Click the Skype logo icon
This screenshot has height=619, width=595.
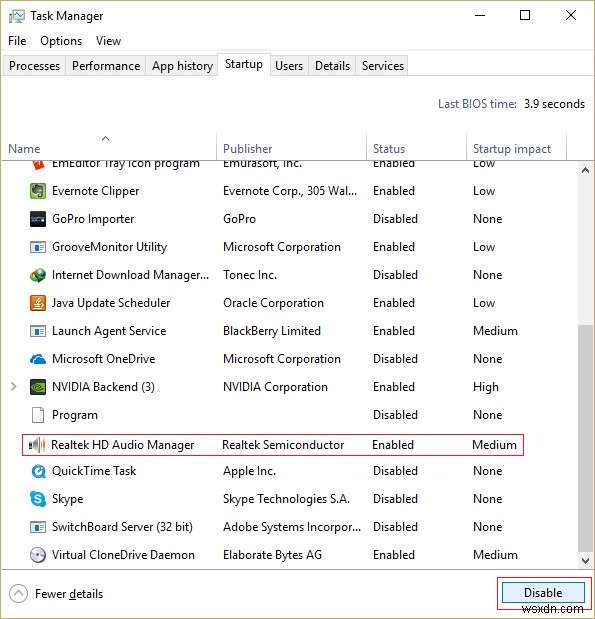(38, 499)
